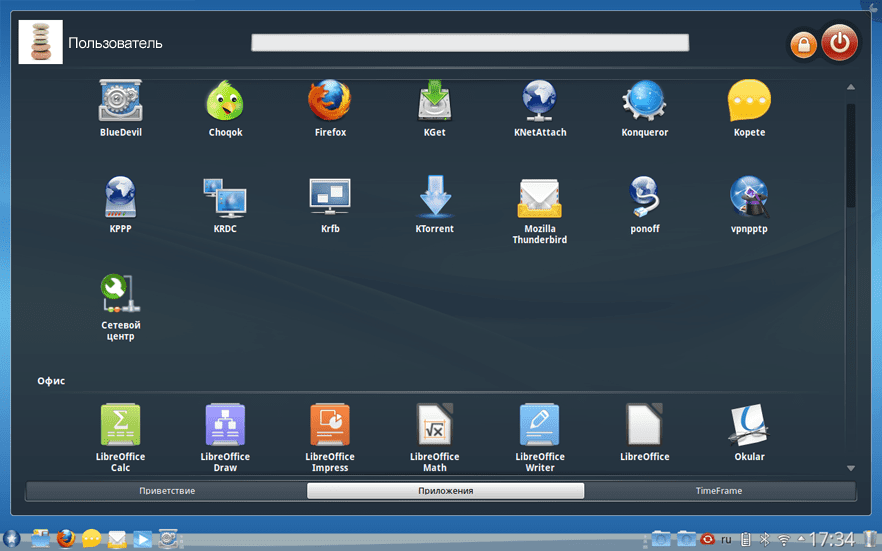The width and height of the screenshot is (882, 551).
Task: Click the Firefox icon in taskbar
Action: click(x=66, y=539)
